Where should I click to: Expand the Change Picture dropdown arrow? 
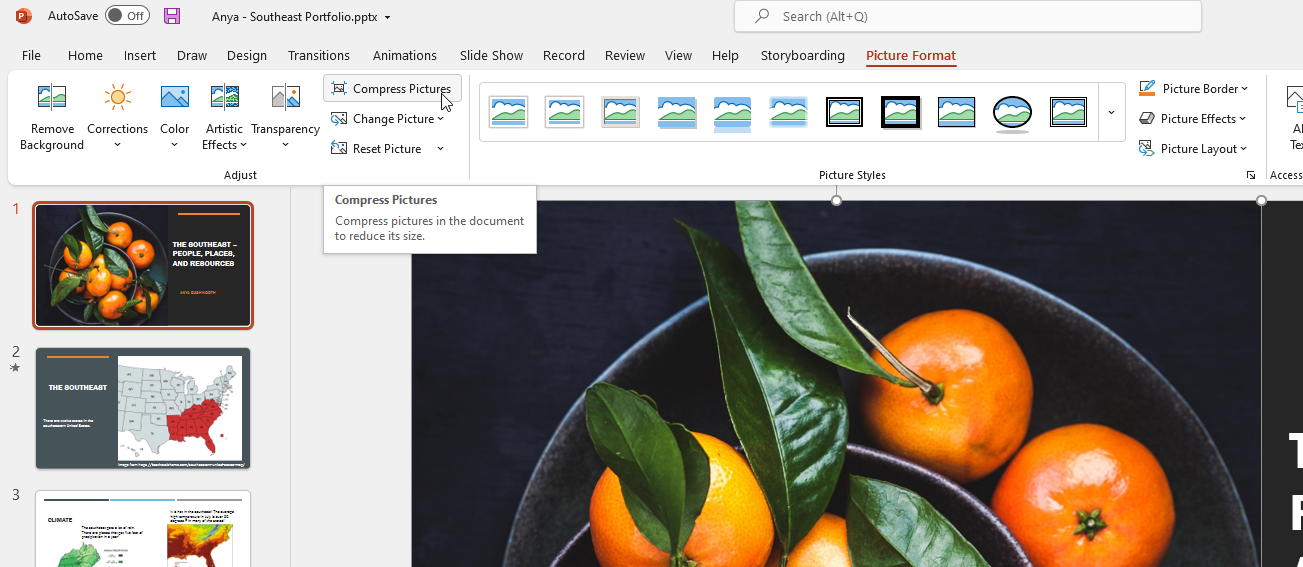click(x=440, y=119)
